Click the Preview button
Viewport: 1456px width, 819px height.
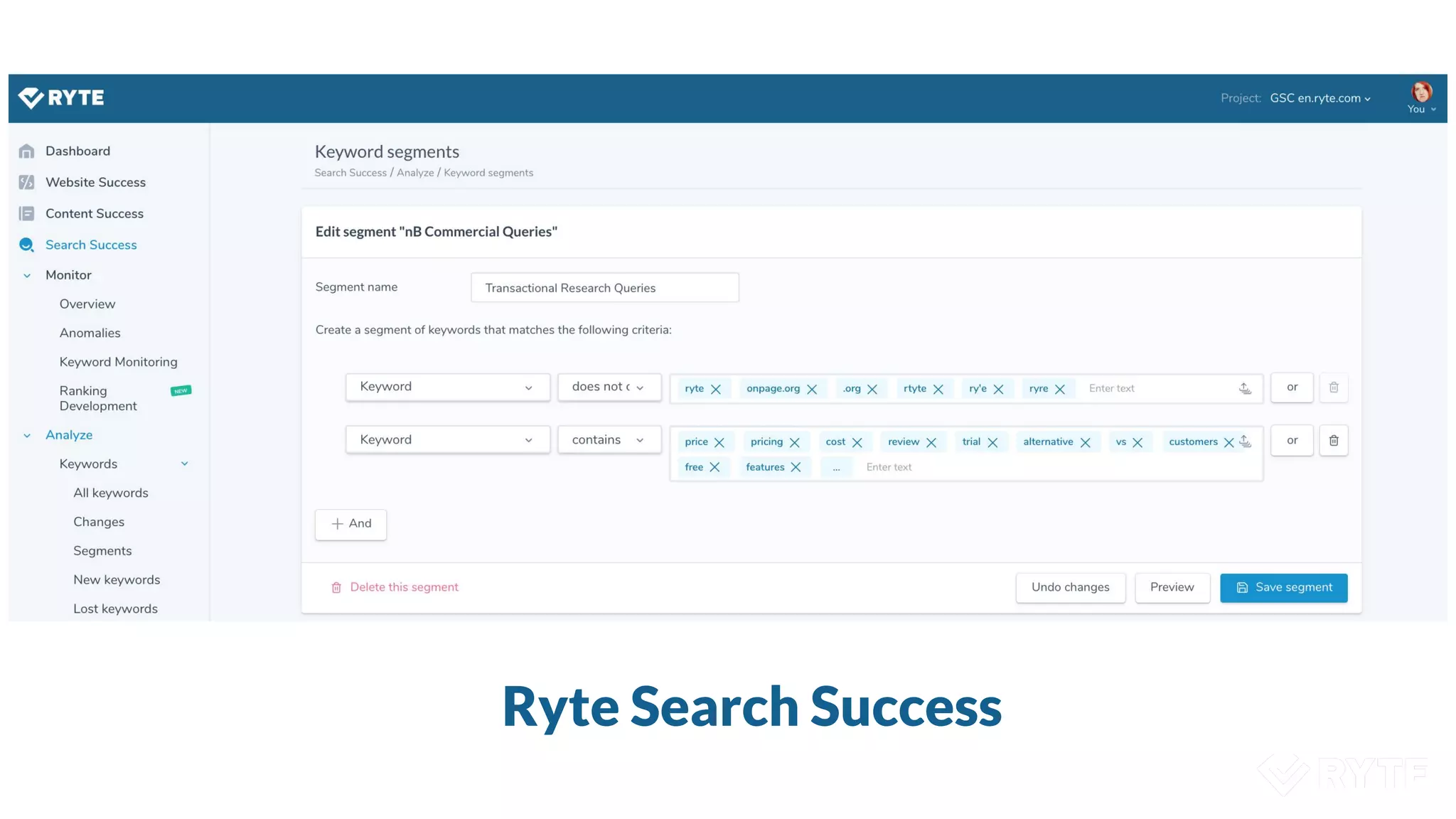click(x=1172, y=588)
